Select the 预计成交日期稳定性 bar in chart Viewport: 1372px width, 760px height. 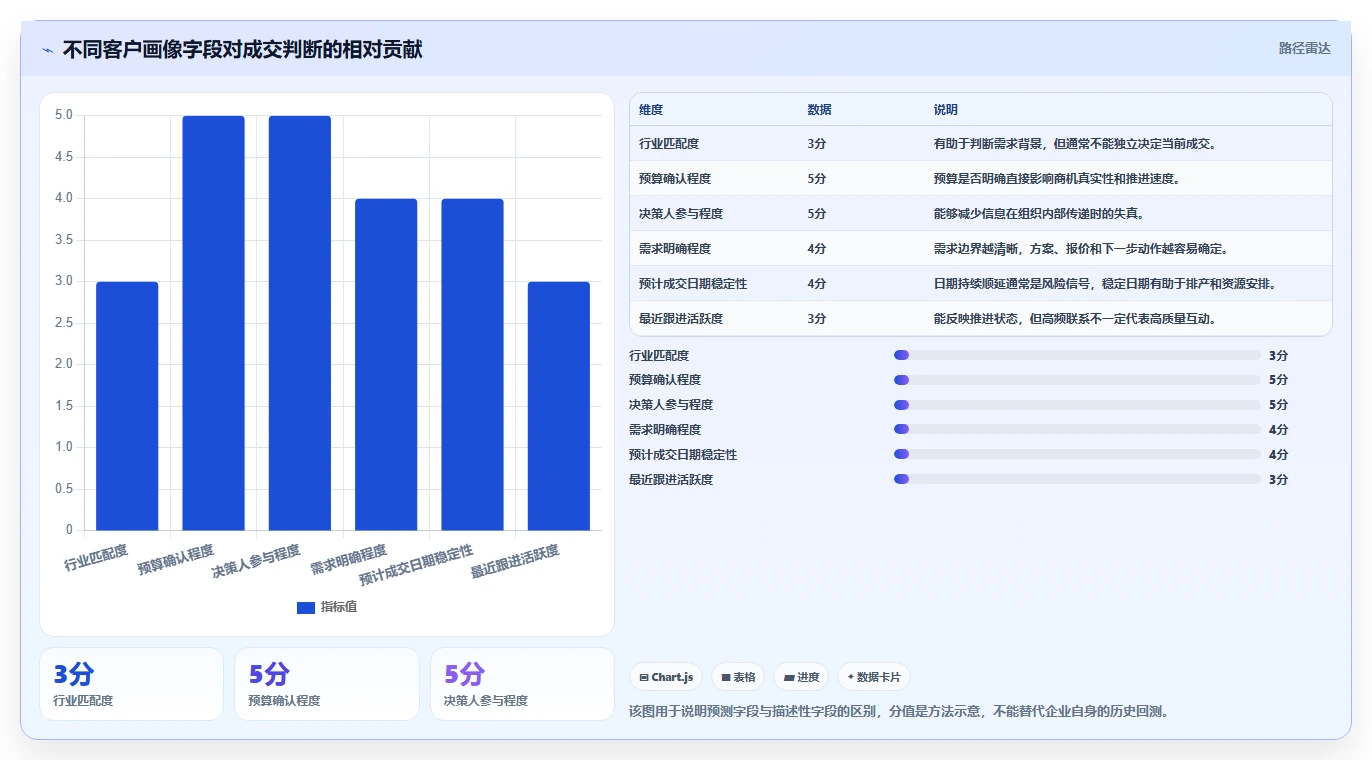(472, 365)
